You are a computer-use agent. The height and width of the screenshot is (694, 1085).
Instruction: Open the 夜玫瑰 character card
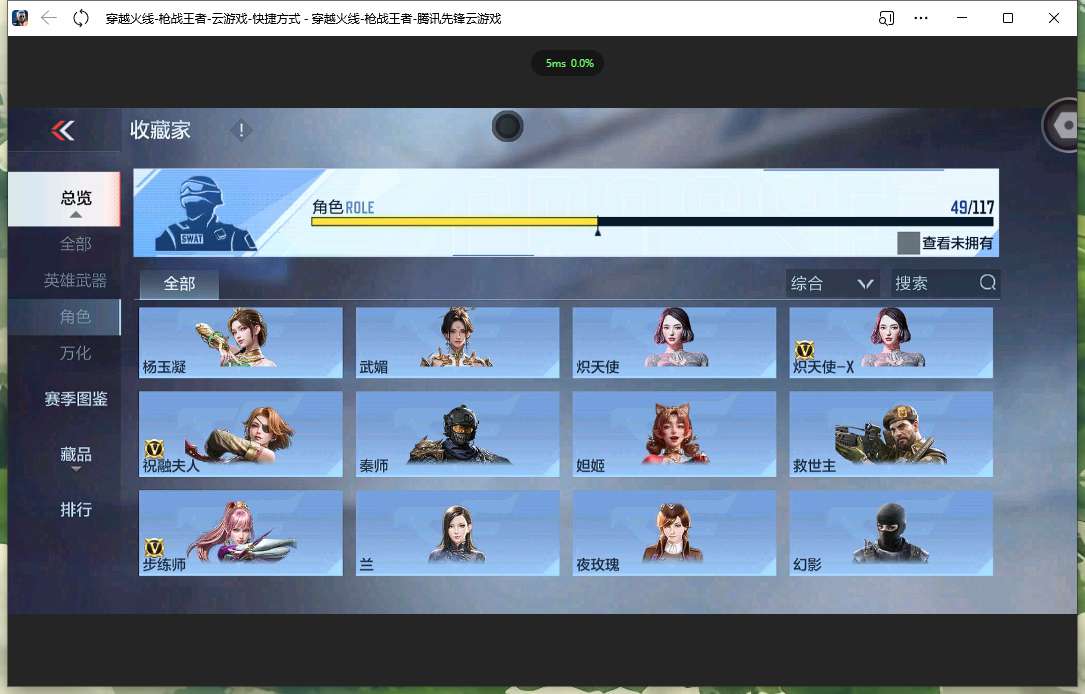pos(674,533)
